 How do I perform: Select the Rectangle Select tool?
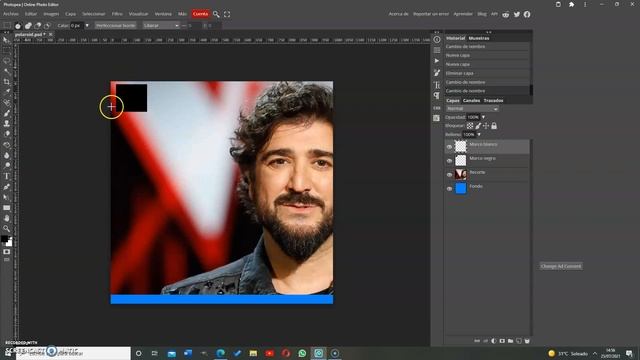6,51
